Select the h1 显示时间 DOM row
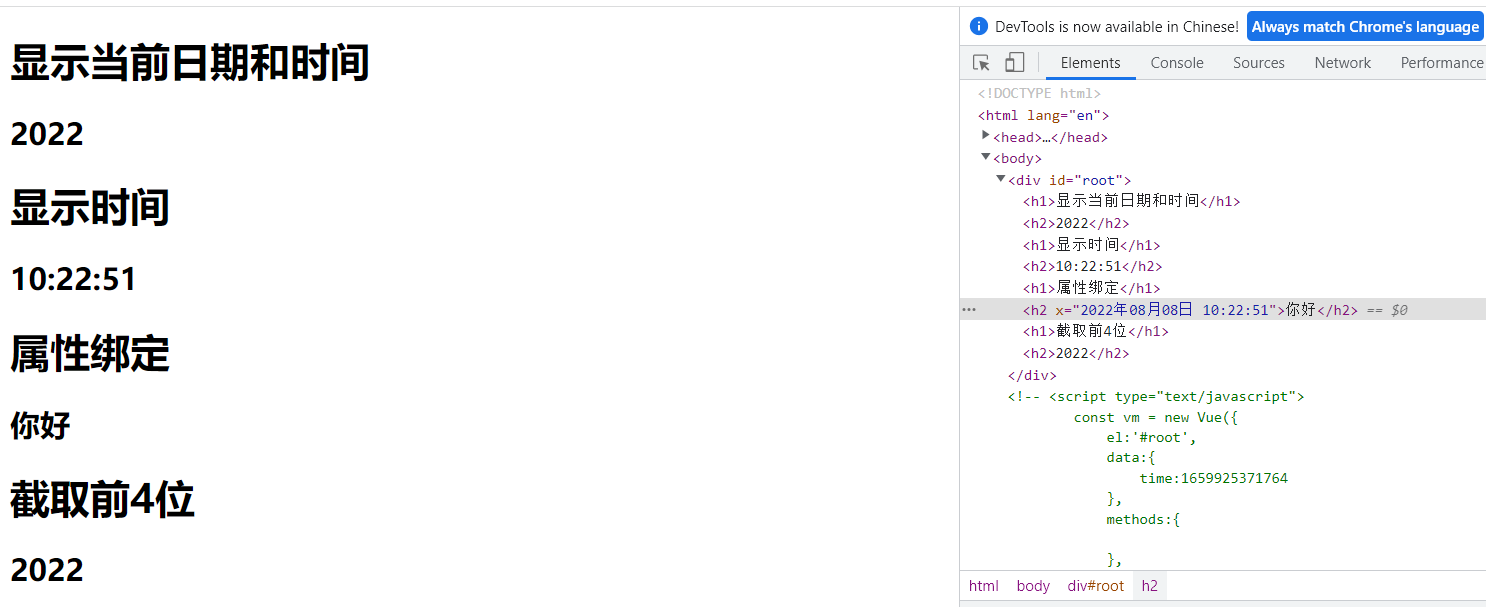This screenshot has width=1486, height=607. [1091, 245]
